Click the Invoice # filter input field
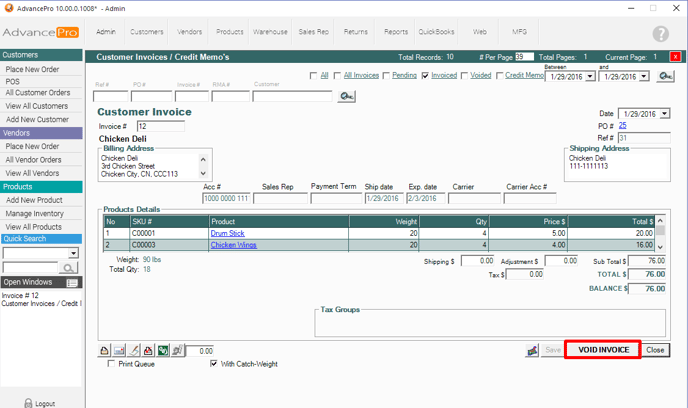Viewport: 688px width, 408px height. (192, 97)
